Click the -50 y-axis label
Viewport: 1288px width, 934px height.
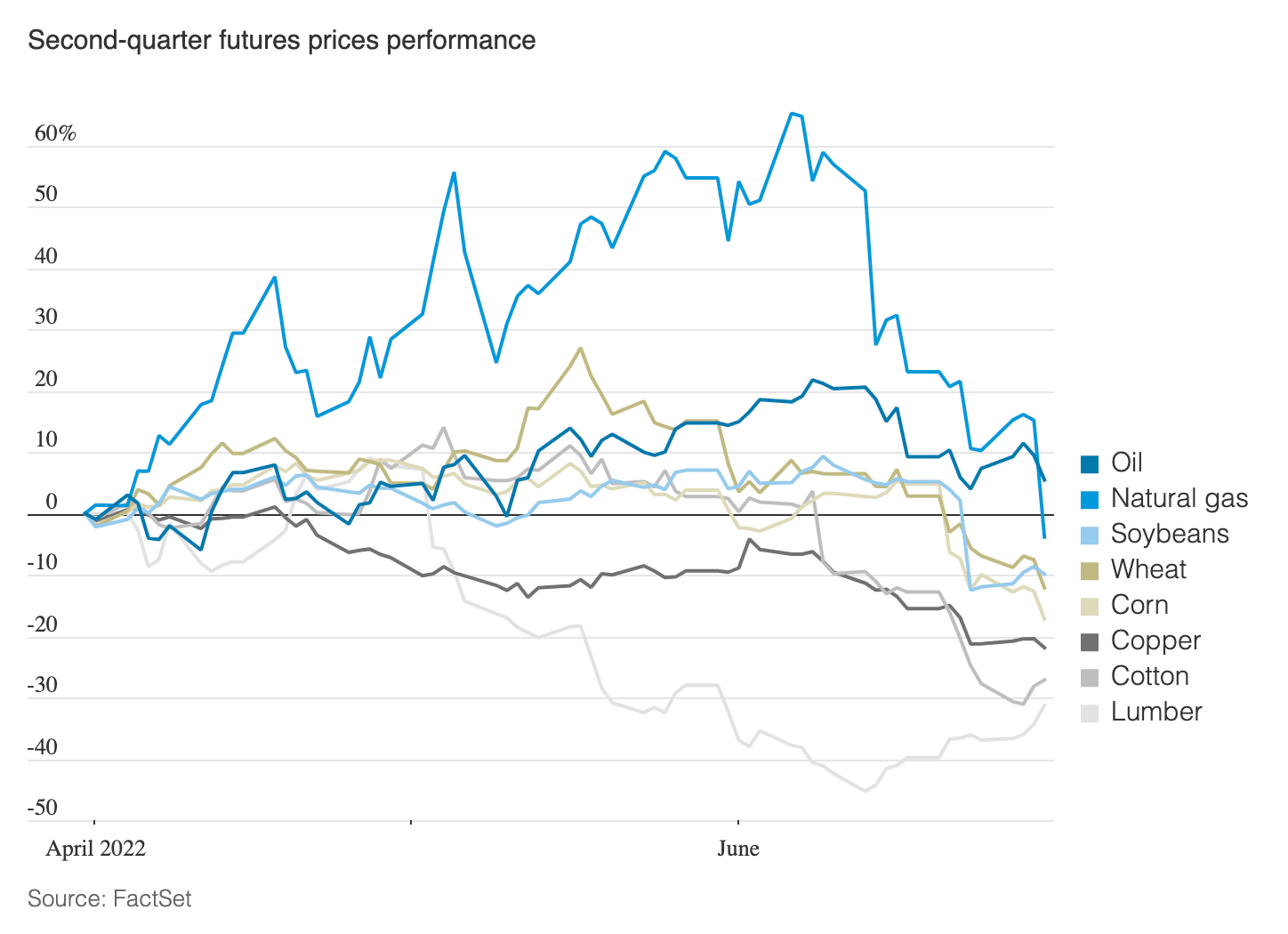tap(42, 809)
